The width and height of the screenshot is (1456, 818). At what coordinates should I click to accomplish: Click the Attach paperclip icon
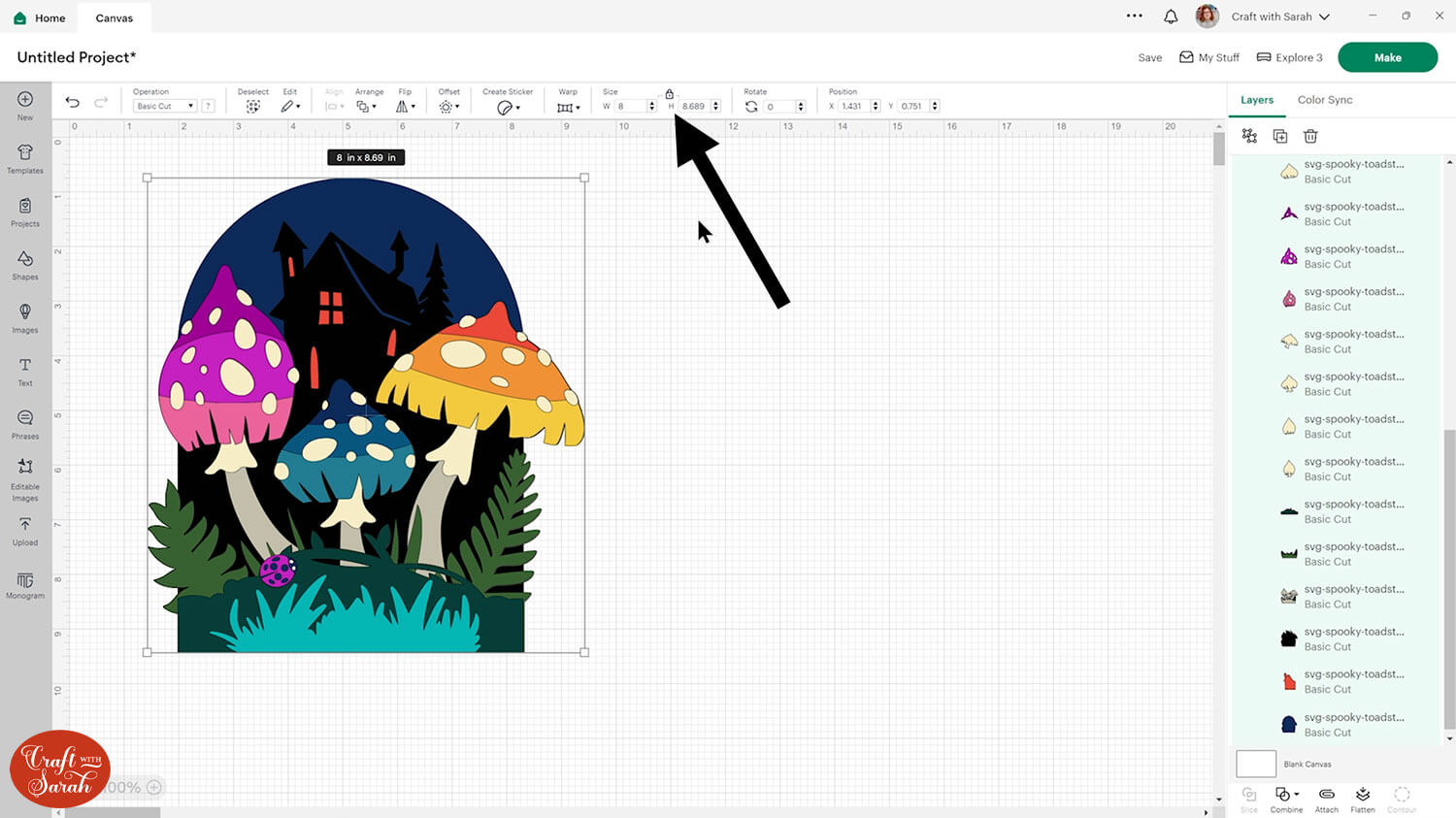(x=1326, y=799)
